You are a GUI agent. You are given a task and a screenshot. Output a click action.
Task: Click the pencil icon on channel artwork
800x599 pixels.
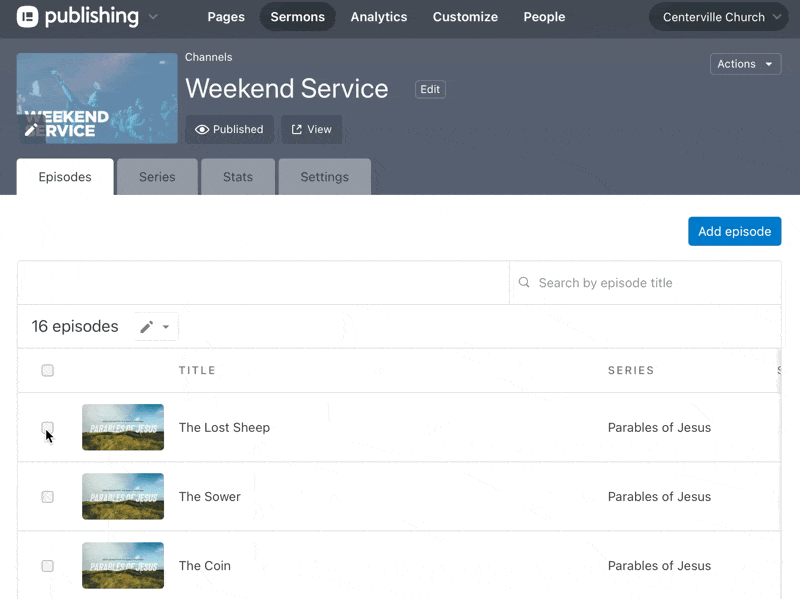(32, 129)
